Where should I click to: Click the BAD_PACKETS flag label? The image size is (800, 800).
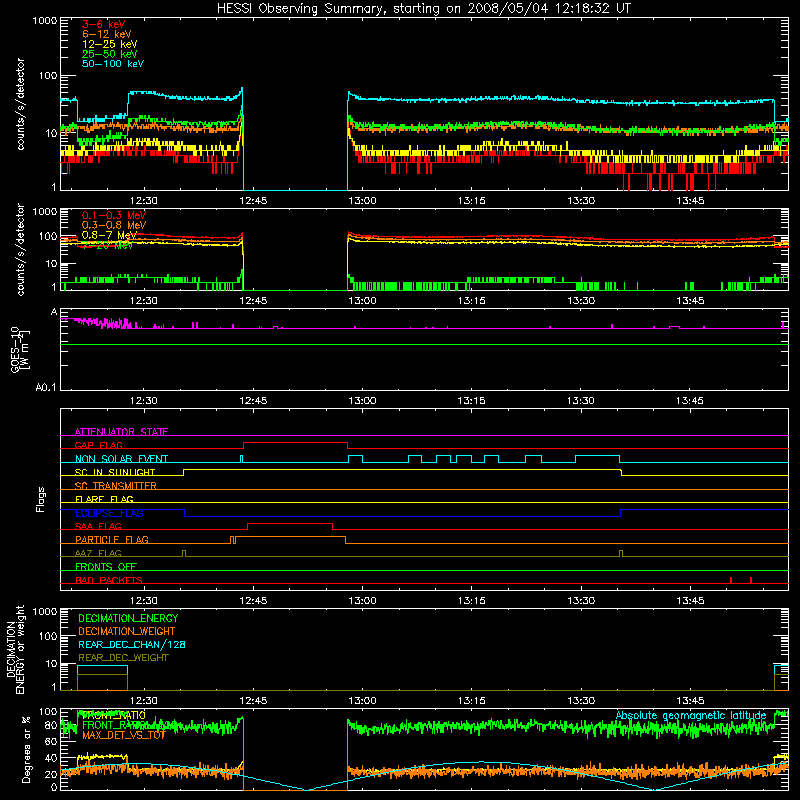pos(109,580)
